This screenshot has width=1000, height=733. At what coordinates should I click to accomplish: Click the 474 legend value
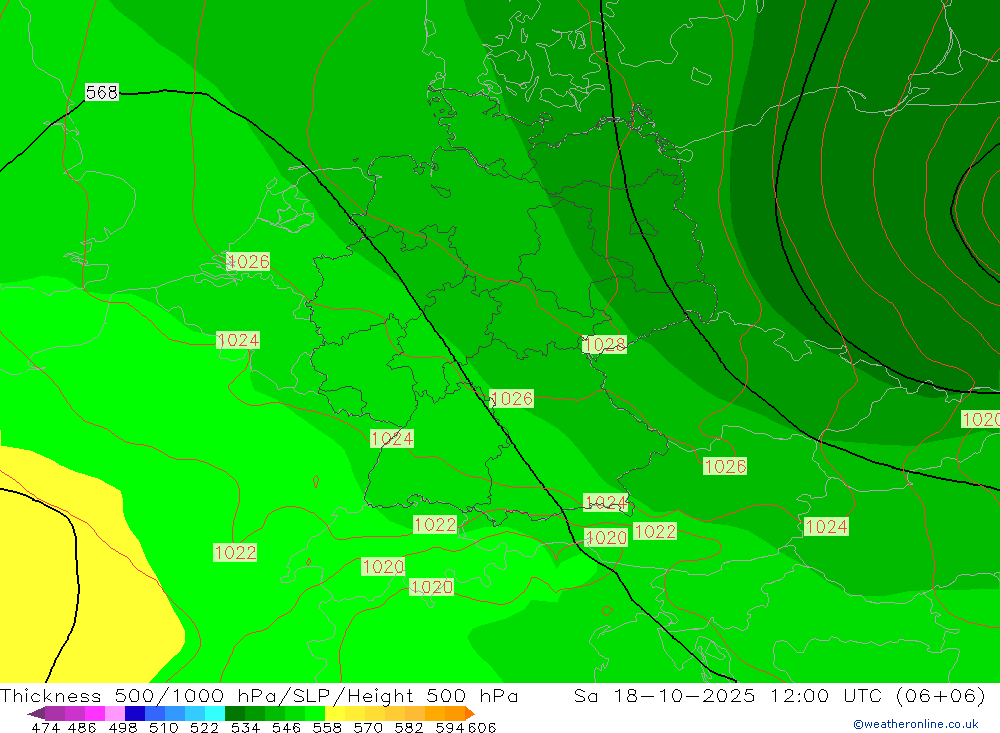coord(45,727)
